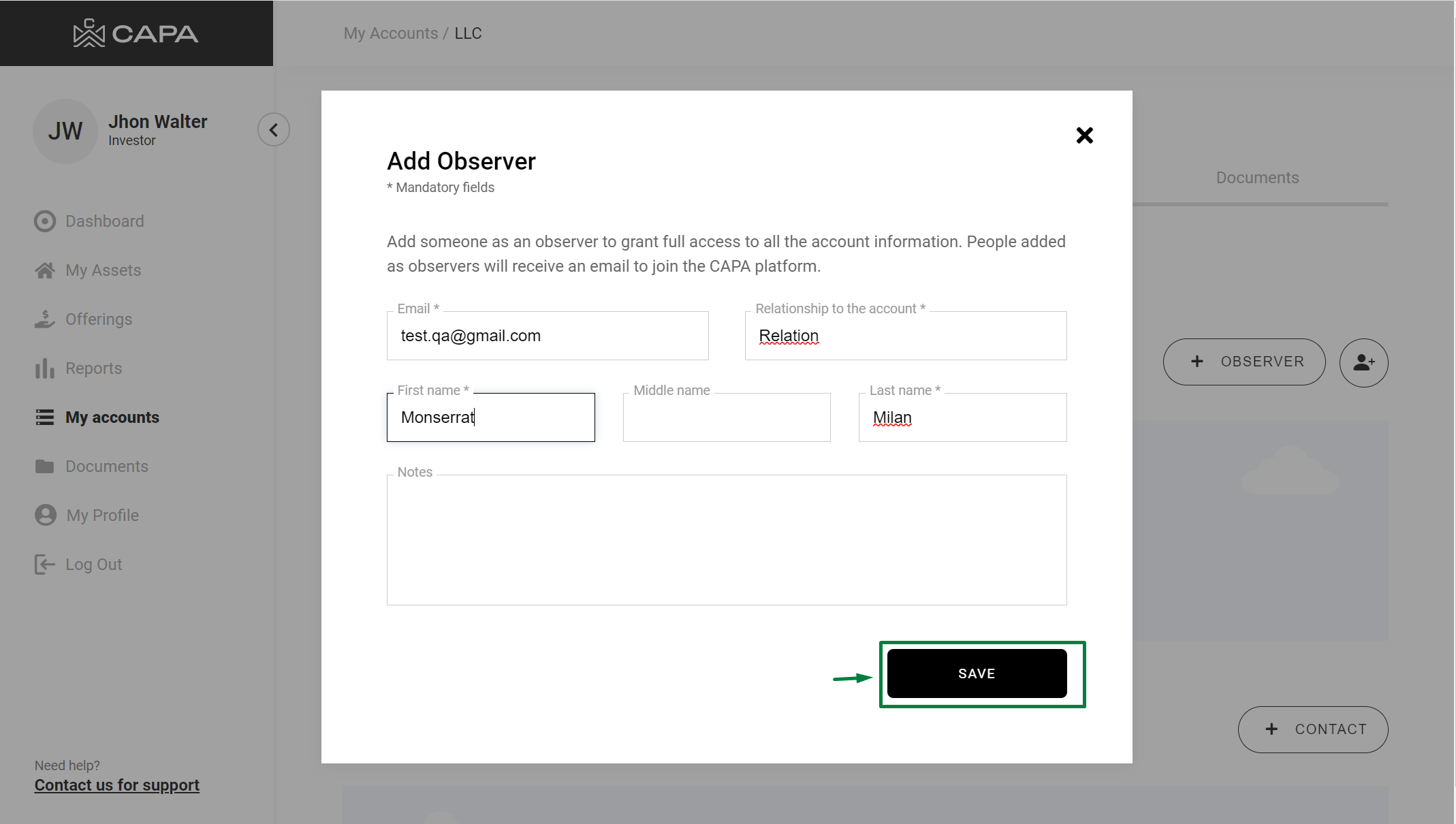
Task: Click the Email input field
Action: point(547,336)
